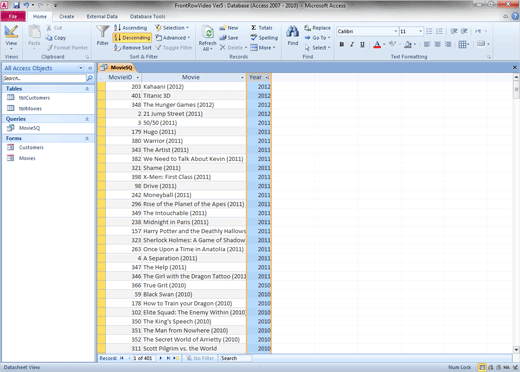Viewport: 520px width, 372px height.
Task: Create a New record
Action: [x=229, y=28]
